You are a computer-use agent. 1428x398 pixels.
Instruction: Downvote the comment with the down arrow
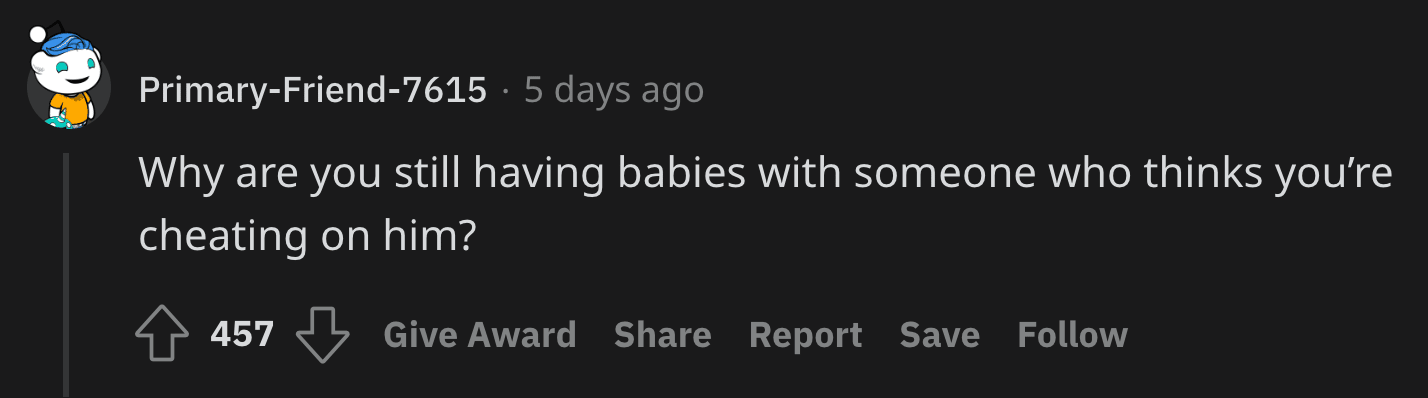pyautogui.click(x=323, y=335)
